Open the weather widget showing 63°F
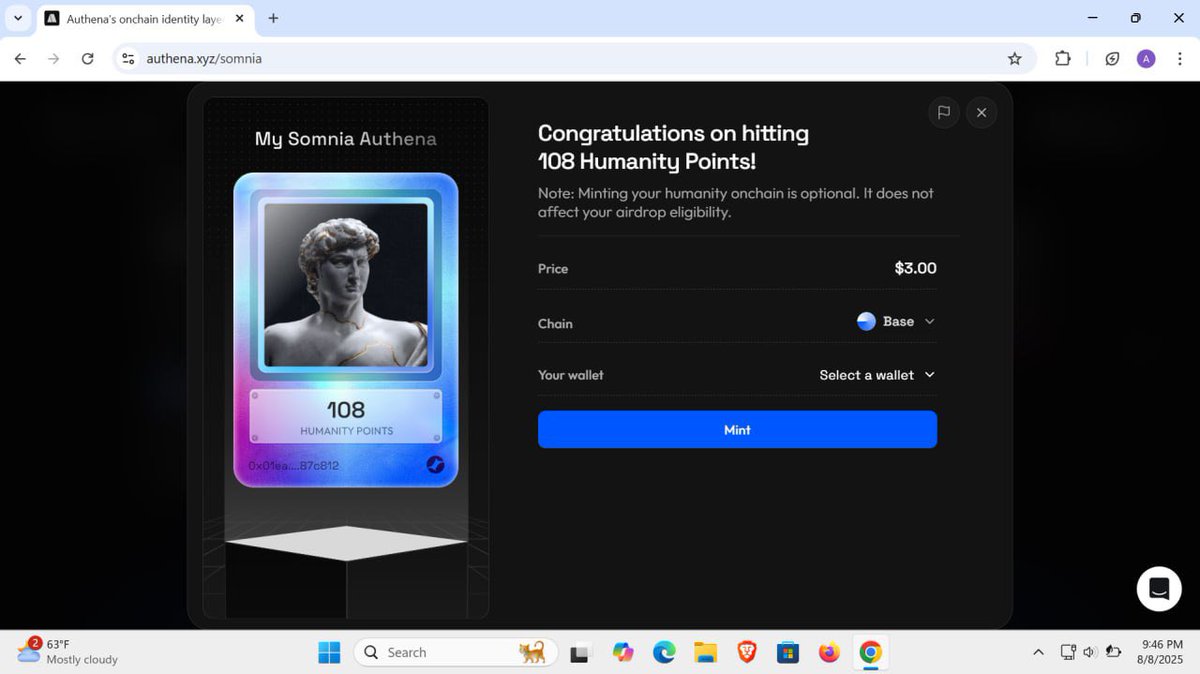The image size is (1200, 674). (68, 652)
